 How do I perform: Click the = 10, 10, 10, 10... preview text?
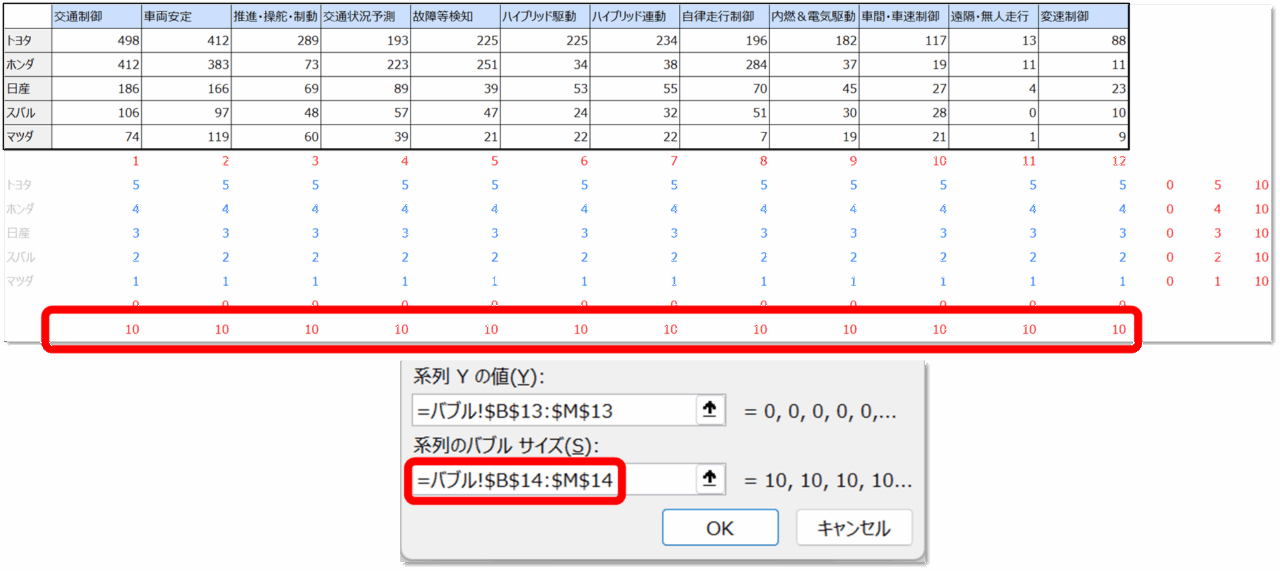pos(828,480)
